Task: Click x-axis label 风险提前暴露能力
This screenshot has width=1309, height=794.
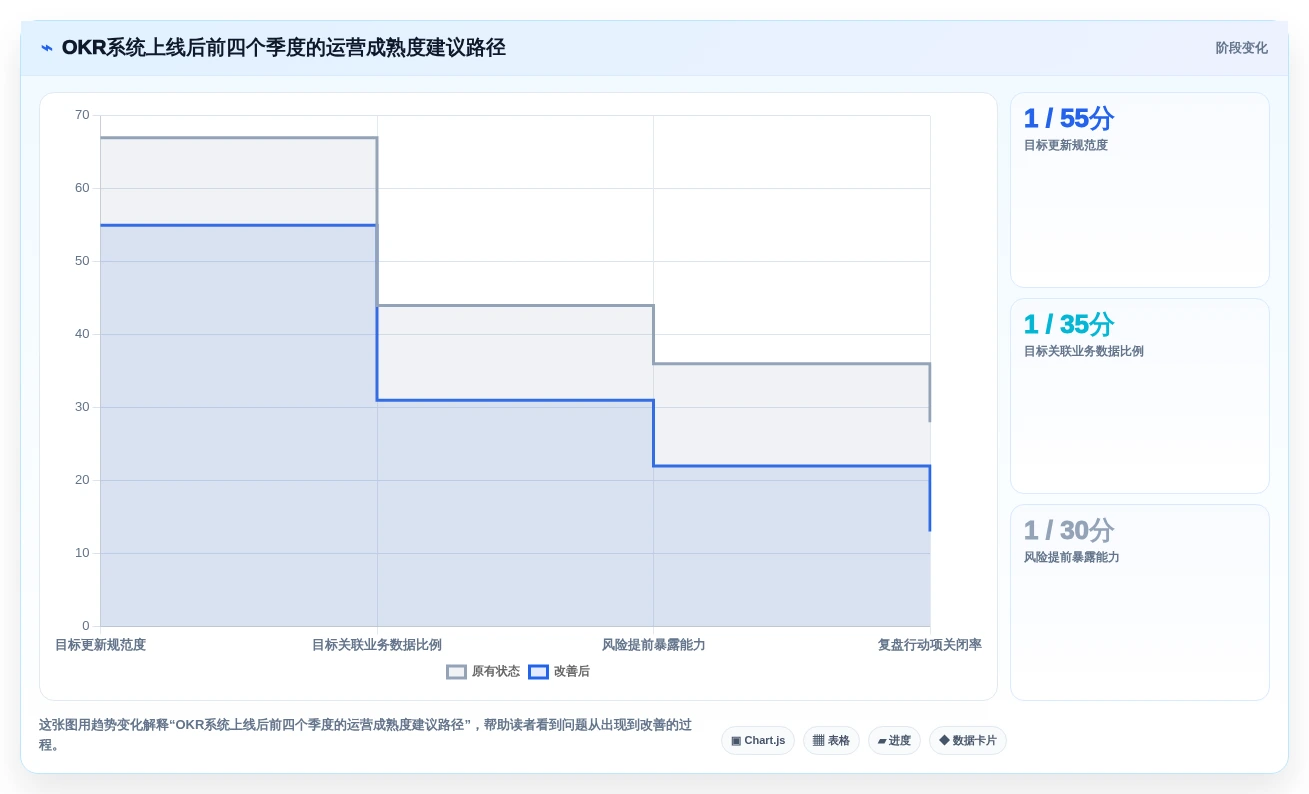Action: 653,645
